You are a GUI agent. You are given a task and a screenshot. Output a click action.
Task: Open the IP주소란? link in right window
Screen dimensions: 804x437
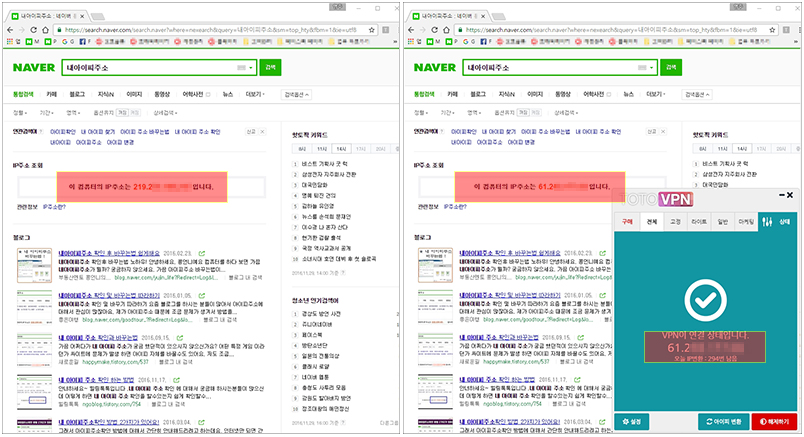click(x=455, y=207)
